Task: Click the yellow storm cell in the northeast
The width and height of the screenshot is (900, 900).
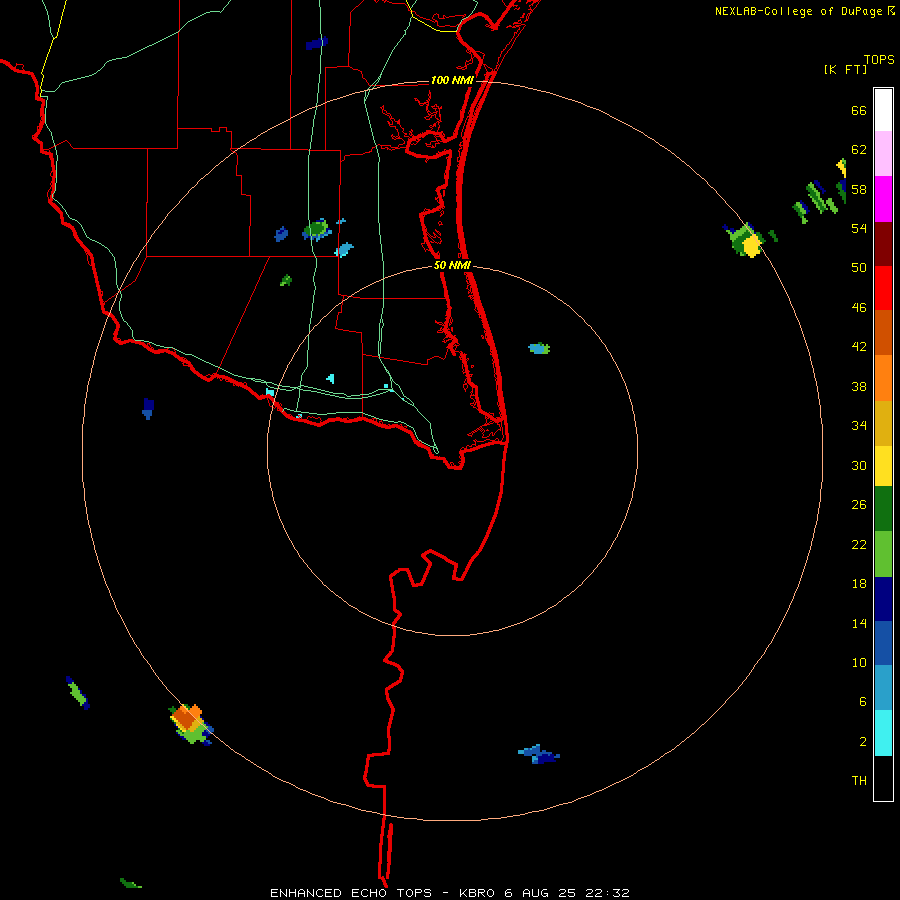Action: (x=744, y=240)
